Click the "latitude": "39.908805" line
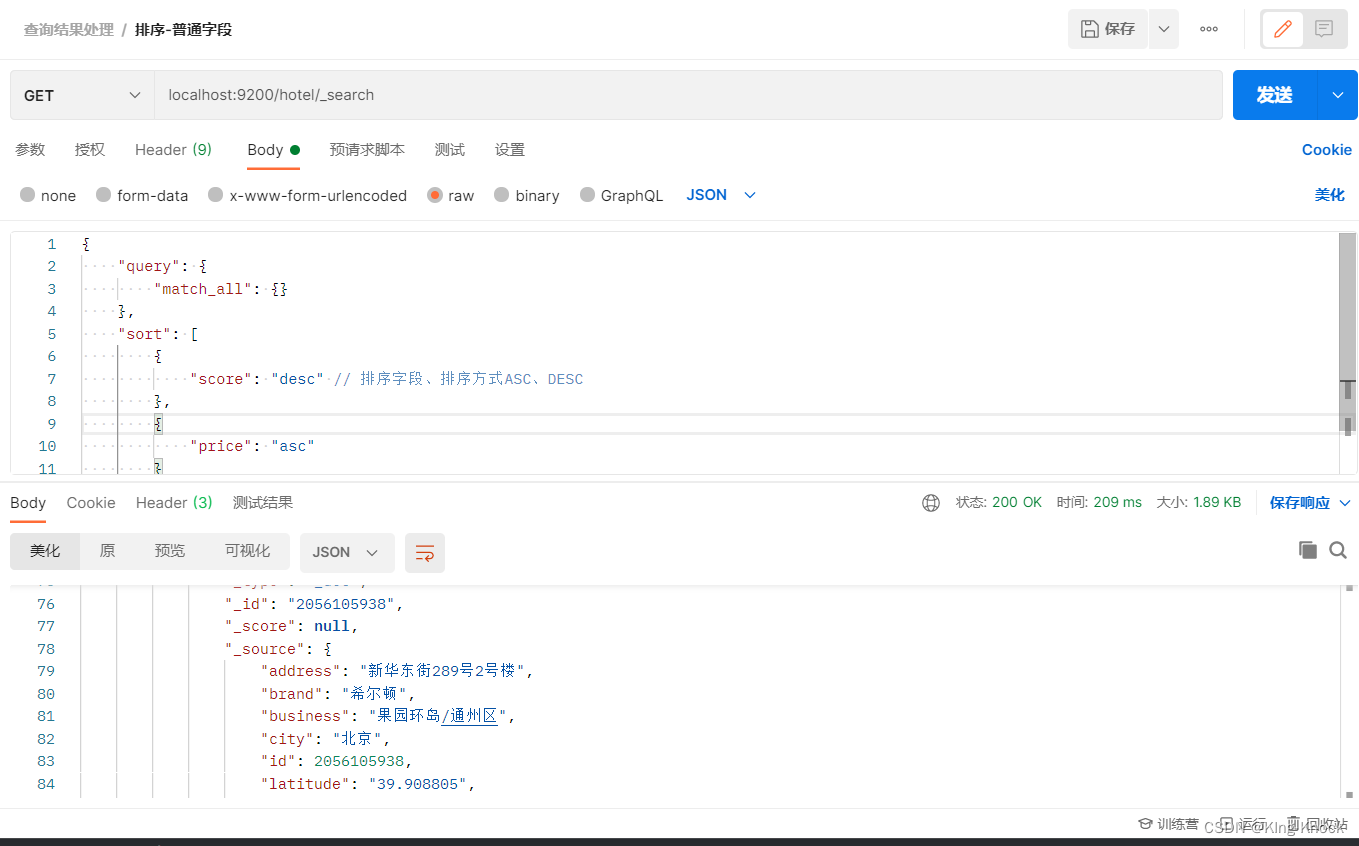Screen dimensions: 1359x846 [367, 784]
